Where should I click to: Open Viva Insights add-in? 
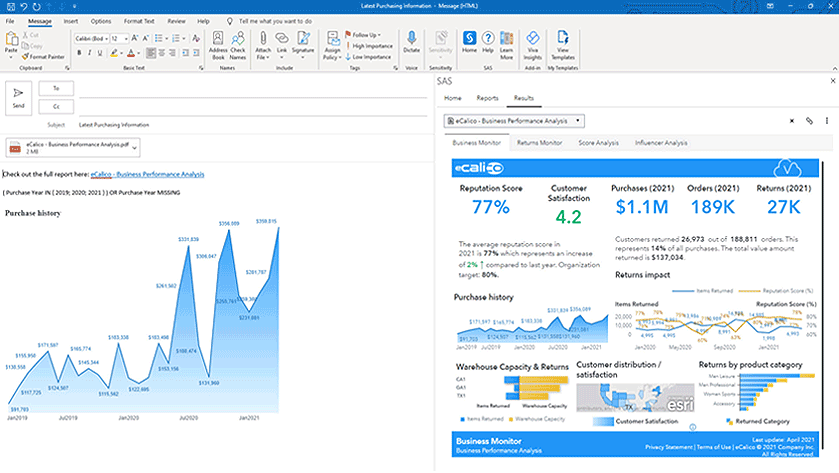pos(532,45)
